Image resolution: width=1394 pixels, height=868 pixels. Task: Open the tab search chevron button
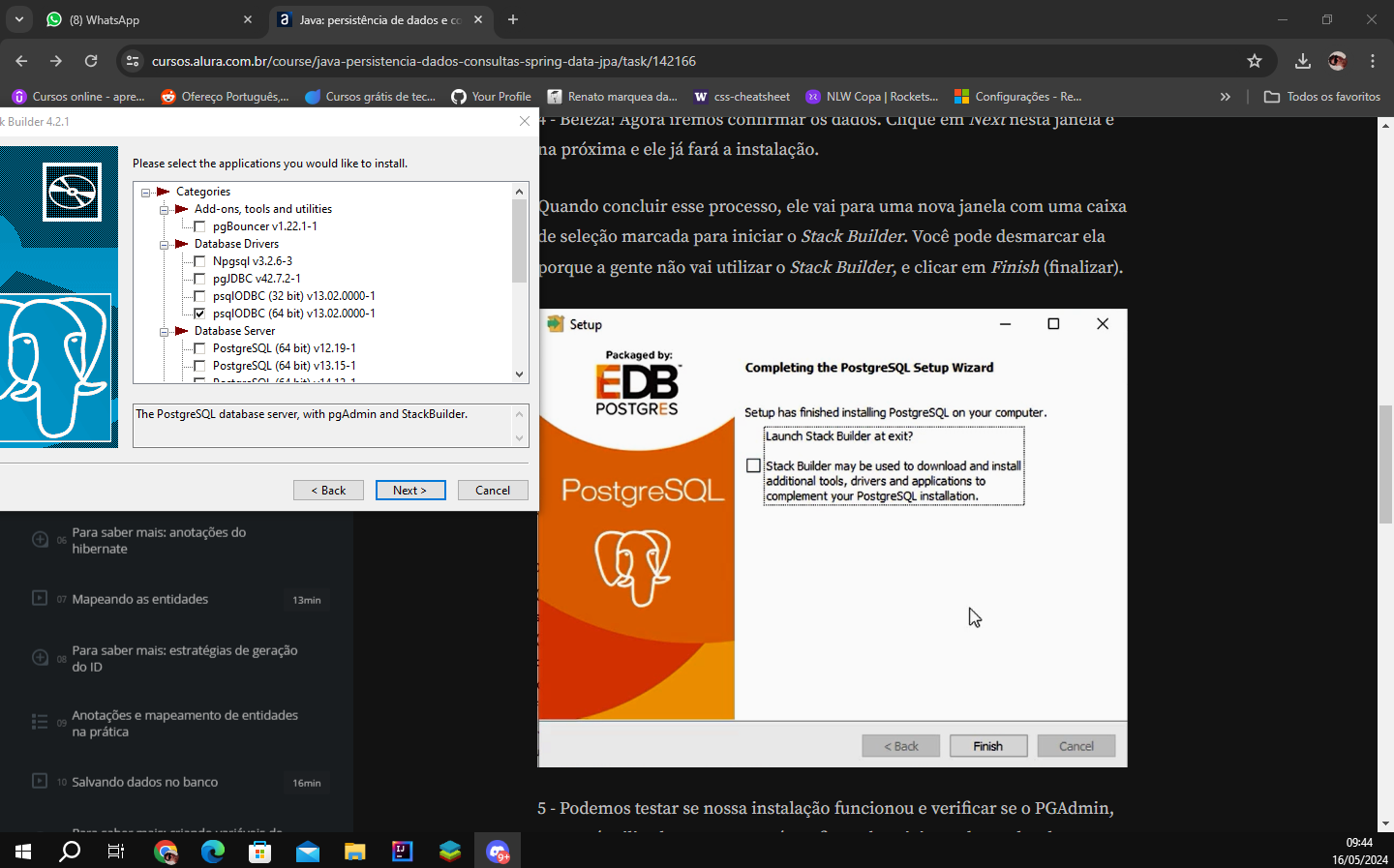pos(19,19)
